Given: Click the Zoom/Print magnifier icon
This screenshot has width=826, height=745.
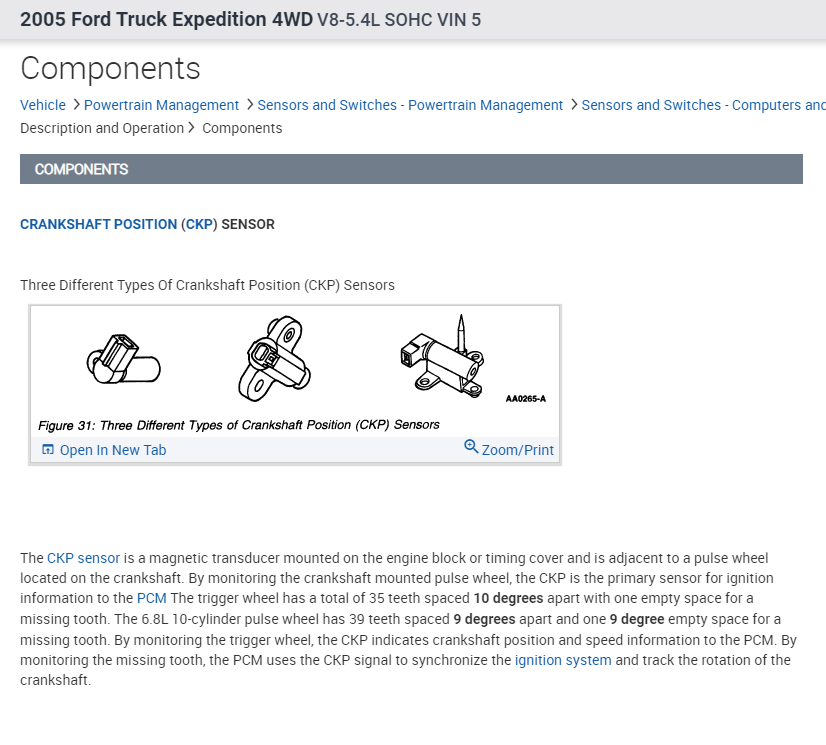Looking at the screenshot, I should (x=471, y=447).
